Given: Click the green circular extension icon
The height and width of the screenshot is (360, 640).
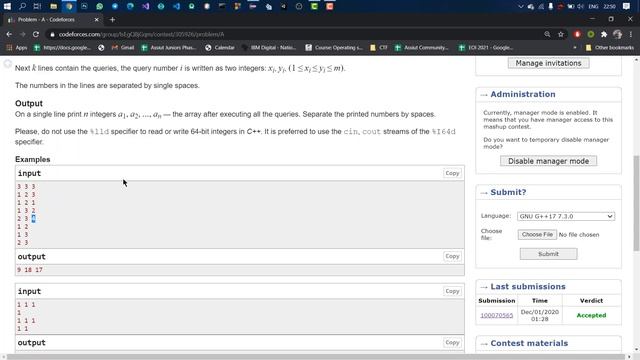Looking at the screenshot, I should click(590, 34).
